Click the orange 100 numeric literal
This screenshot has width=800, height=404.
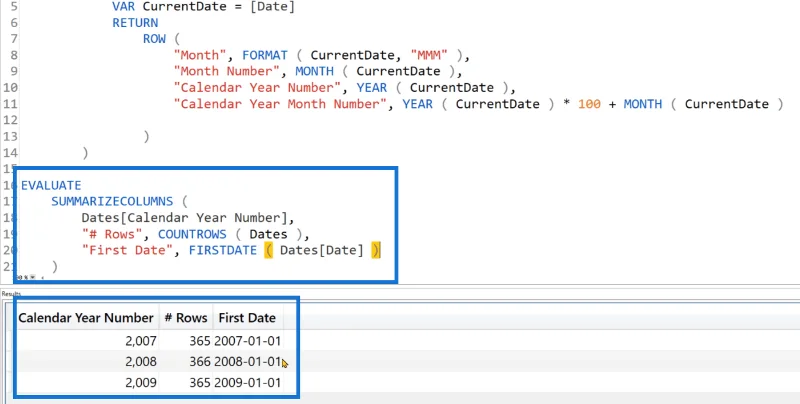(x=589, y=104)
